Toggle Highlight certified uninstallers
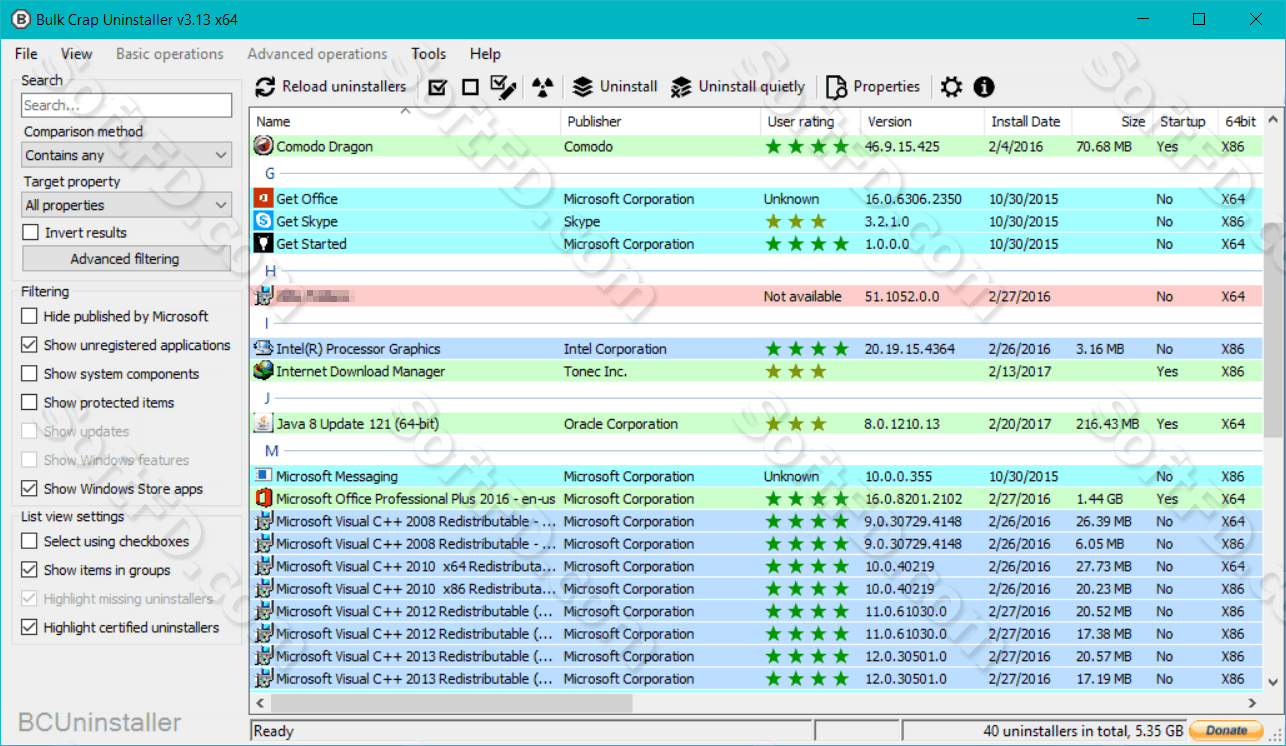 (29, 628)
